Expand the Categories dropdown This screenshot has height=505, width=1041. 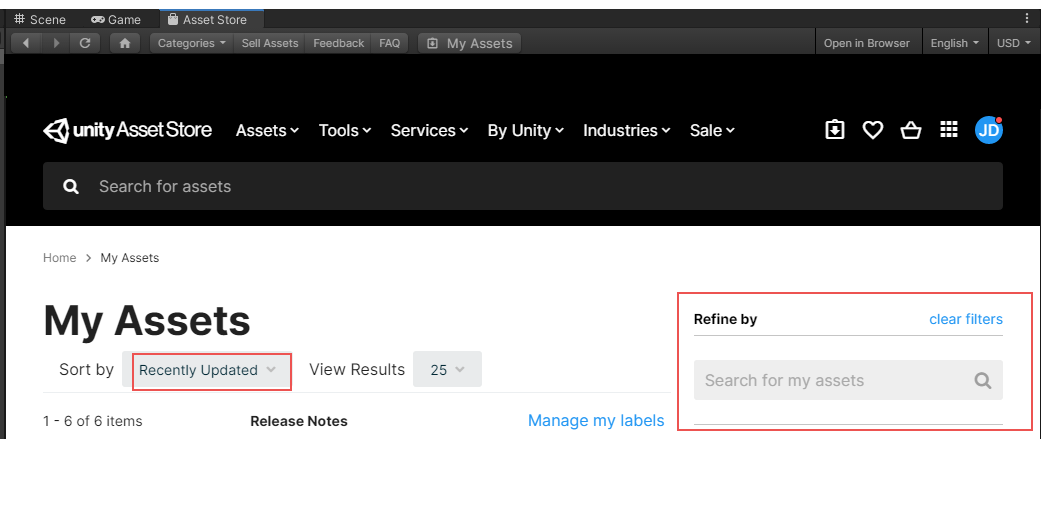[192, 43]
